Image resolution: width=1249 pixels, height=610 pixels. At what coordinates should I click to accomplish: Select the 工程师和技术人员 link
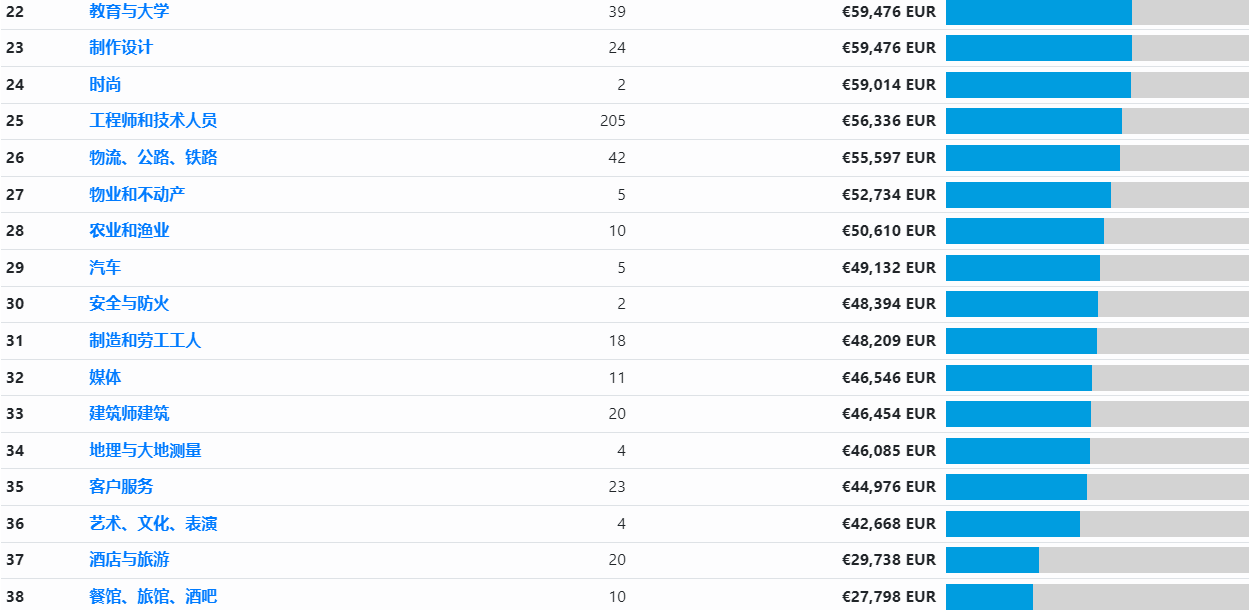[153, 120]
